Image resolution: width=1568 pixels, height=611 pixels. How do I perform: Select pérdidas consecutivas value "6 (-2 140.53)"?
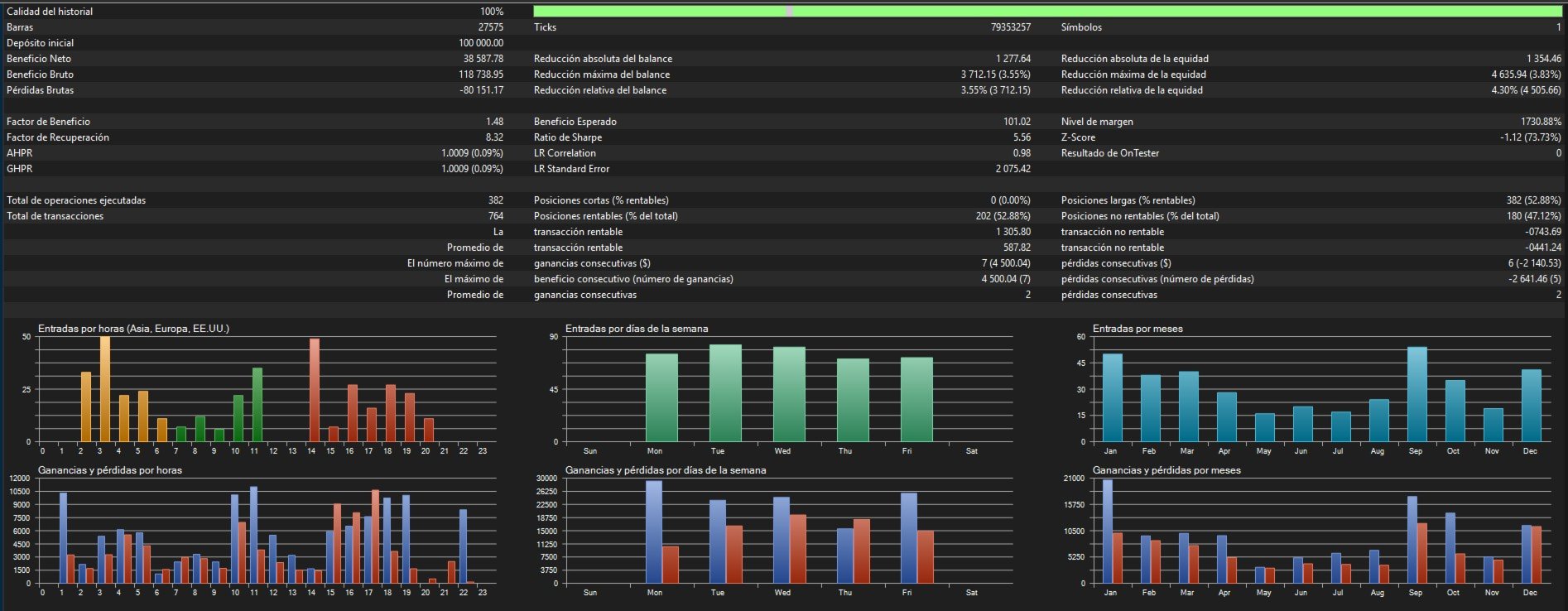point(1535,263)
